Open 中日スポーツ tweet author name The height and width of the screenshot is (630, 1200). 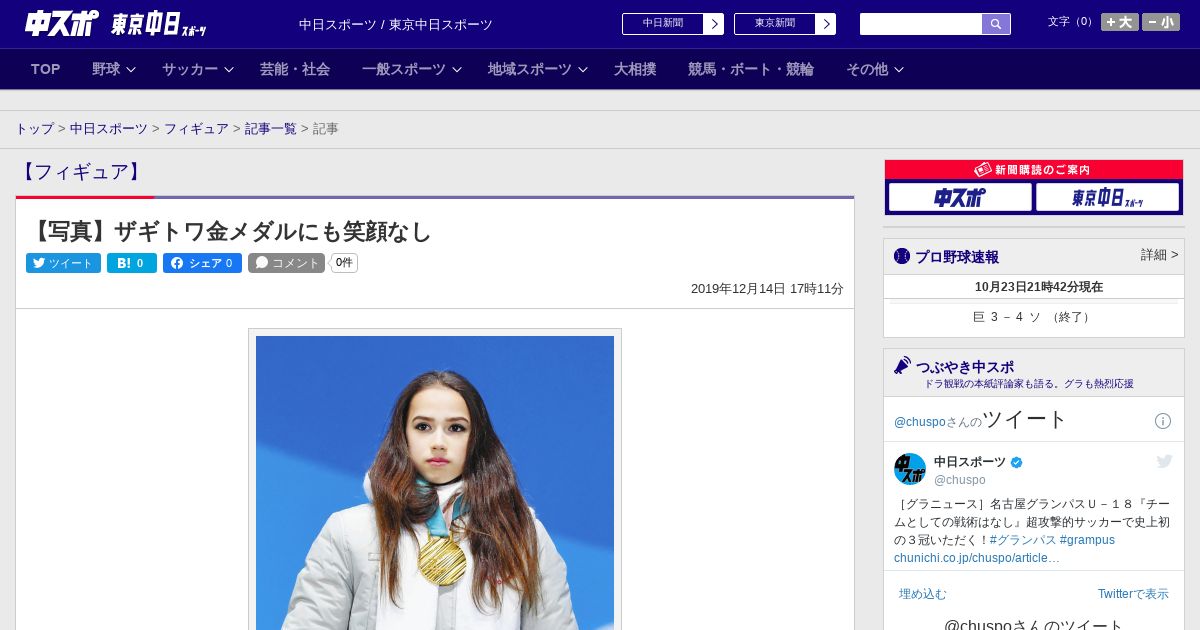(970, 462)
